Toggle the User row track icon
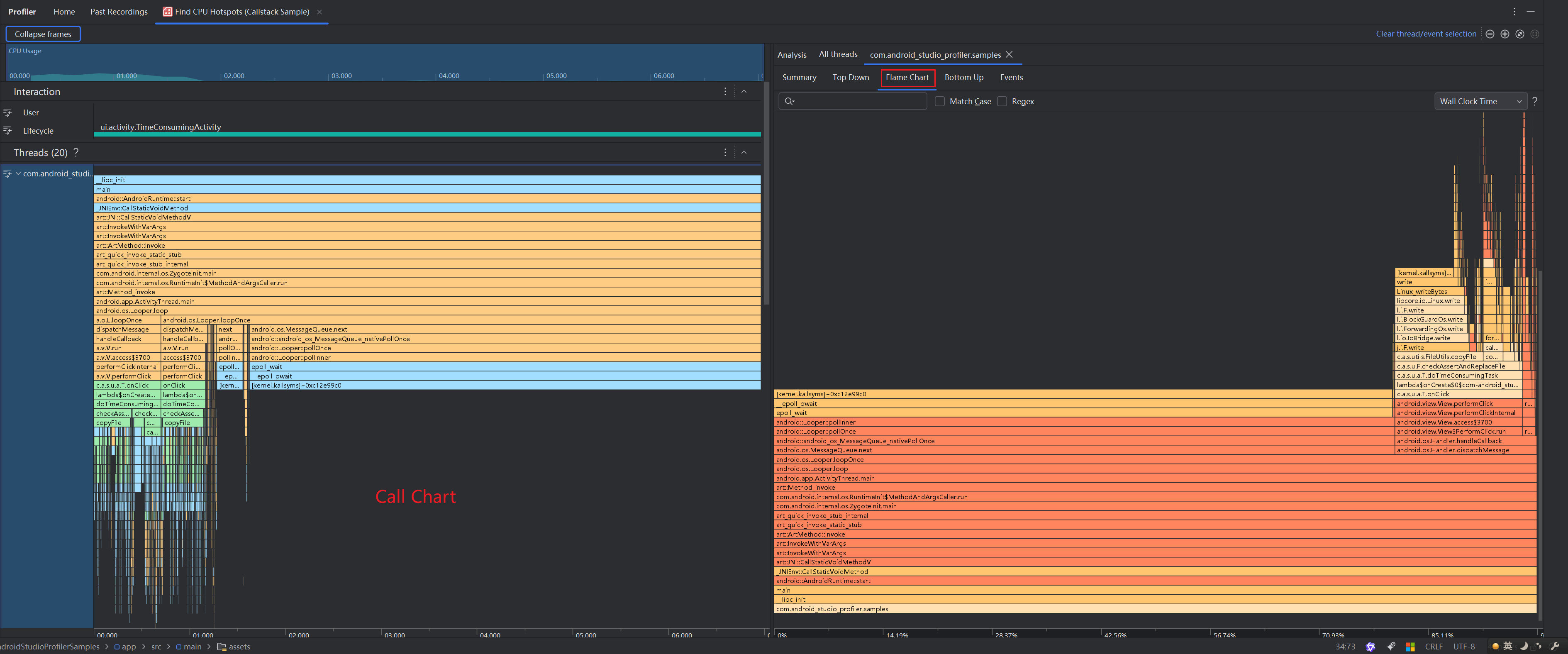This screenshot has height=654, width=1568. coord(7,112)
